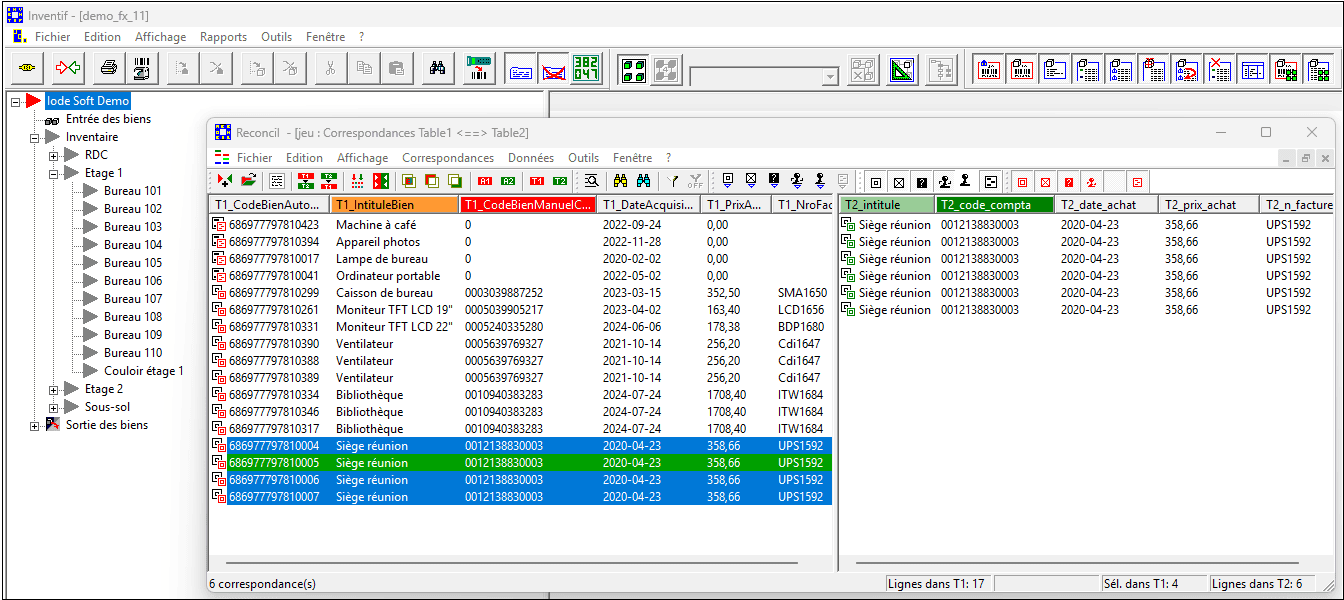Select the Print icon in the Inventif toolbar
The image size is (1344, 600).
[107, 68]
